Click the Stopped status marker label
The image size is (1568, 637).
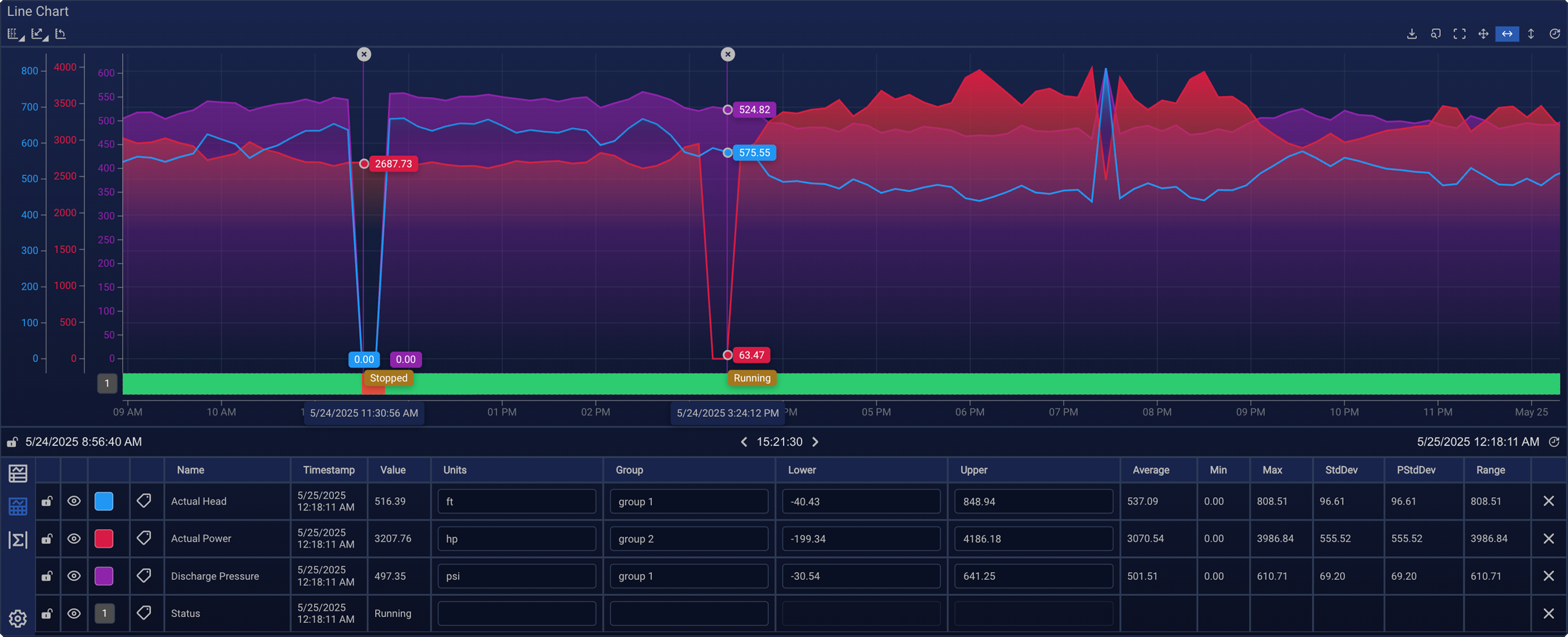[x=389, y=378]
